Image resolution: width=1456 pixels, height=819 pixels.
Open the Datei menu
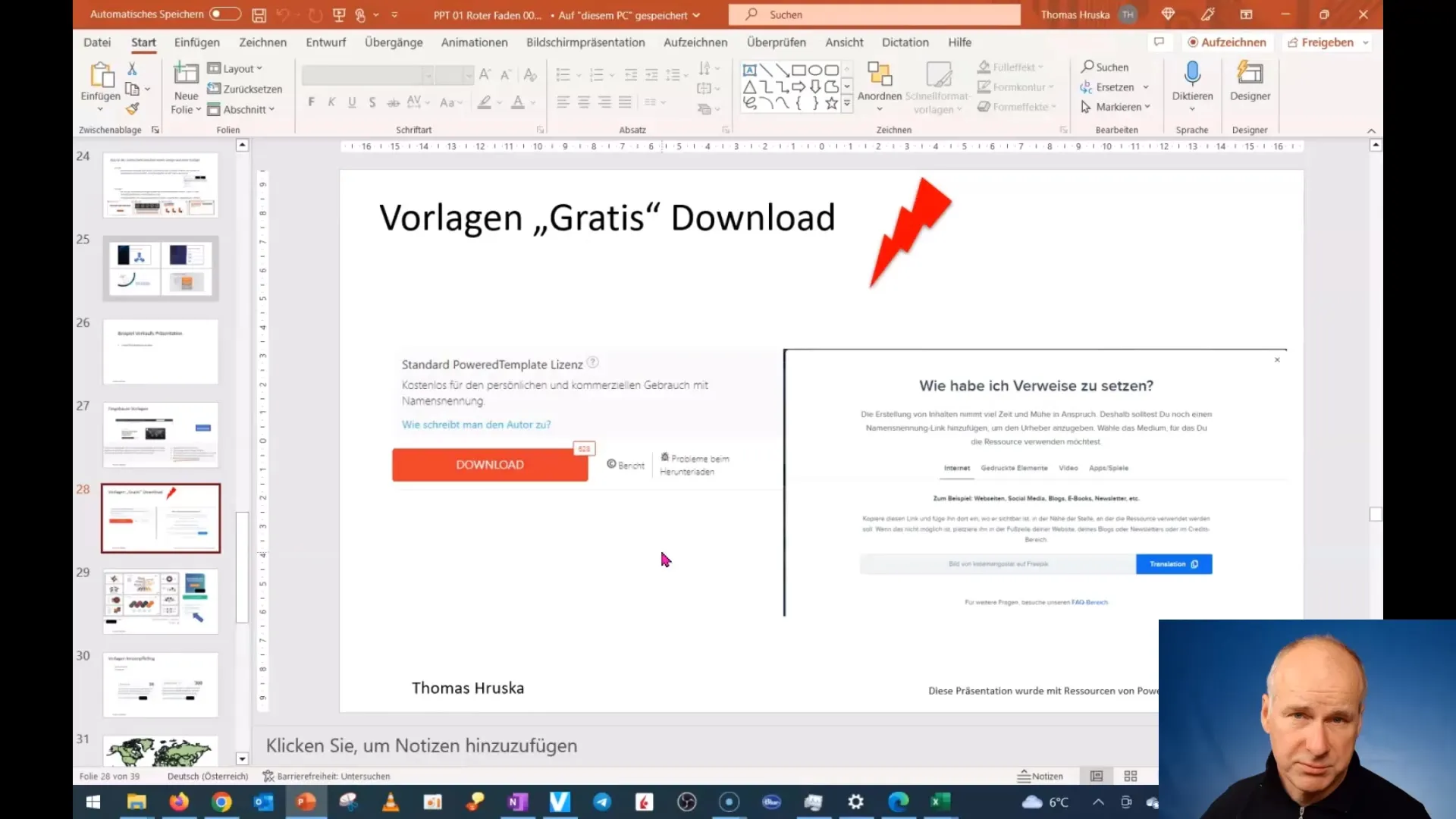point(97,42)
